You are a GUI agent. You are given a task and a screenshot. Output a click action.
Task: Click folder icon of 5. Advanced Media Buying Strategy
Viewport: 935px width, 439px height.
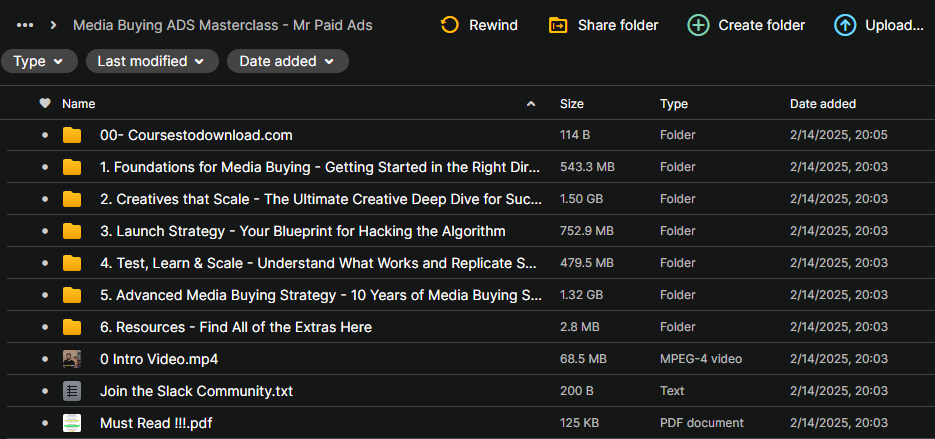coord(72,295)
